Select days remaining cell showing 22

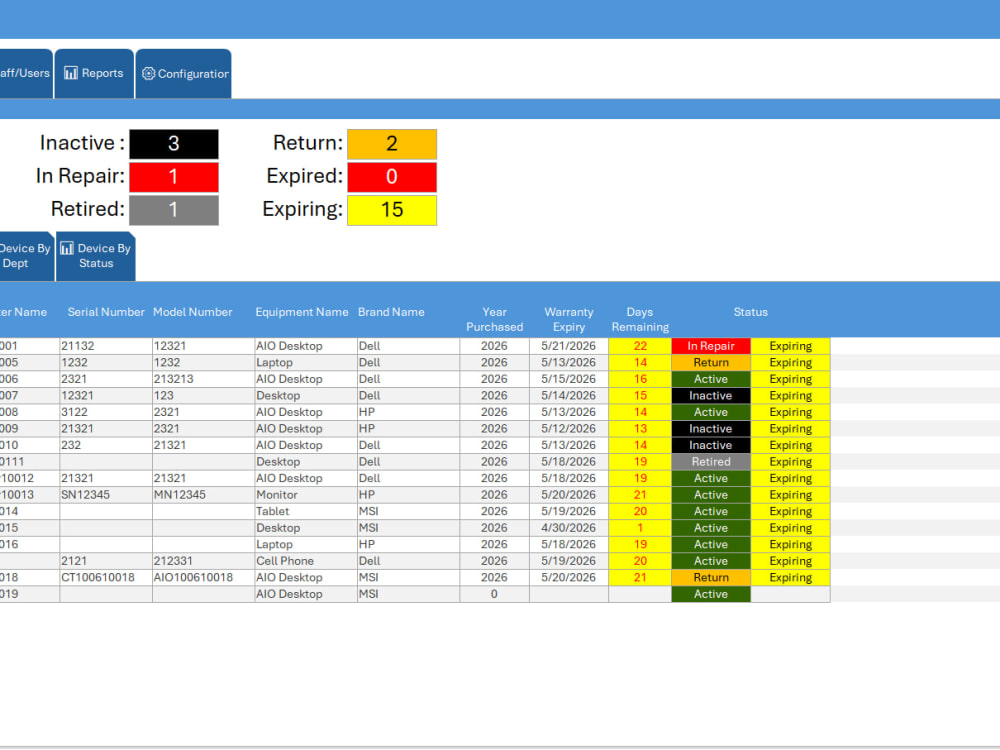tap(640, 346)
